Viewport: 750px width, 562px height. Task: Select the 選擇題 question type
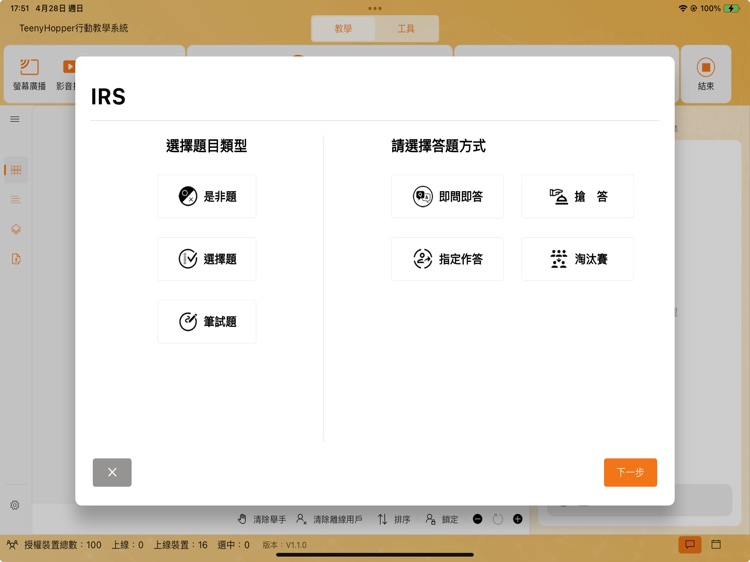point(207,259)
